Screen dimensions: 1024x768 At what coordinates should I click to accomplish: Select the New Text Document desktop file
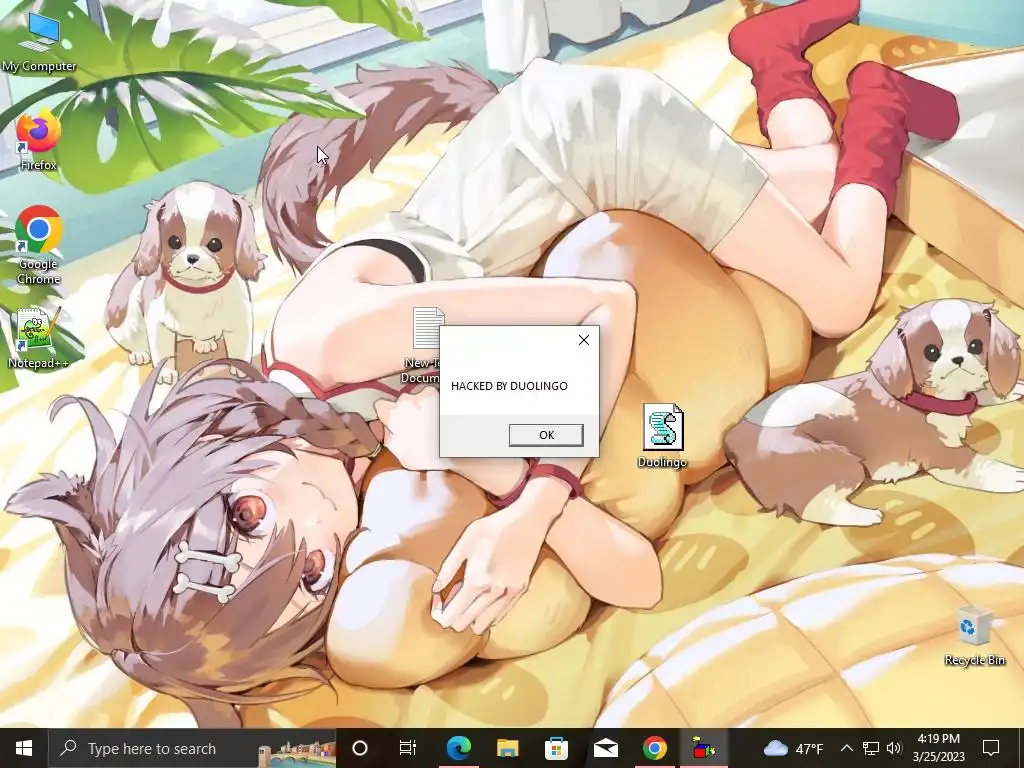[423, 345]
